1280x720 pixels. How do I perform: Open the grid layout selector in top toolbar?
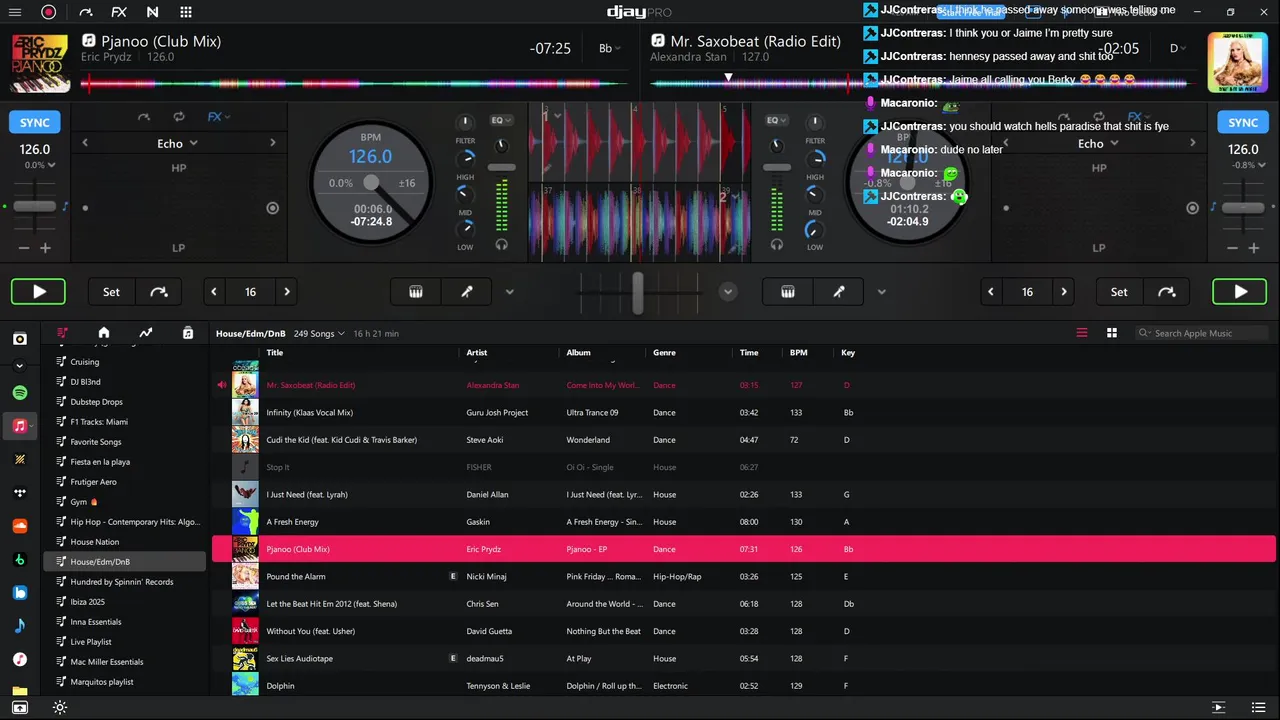point(186,12)
